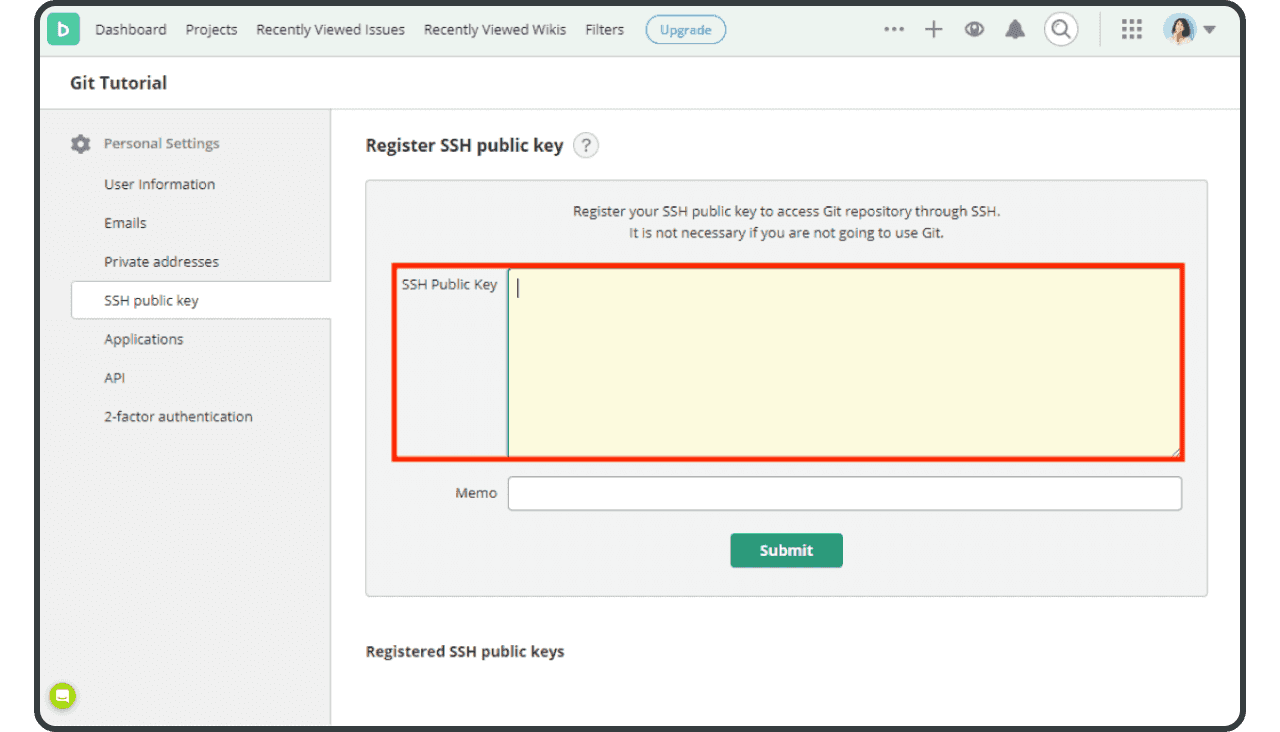
Task: Click the search magnifier icon
Action: [1060, 29]
